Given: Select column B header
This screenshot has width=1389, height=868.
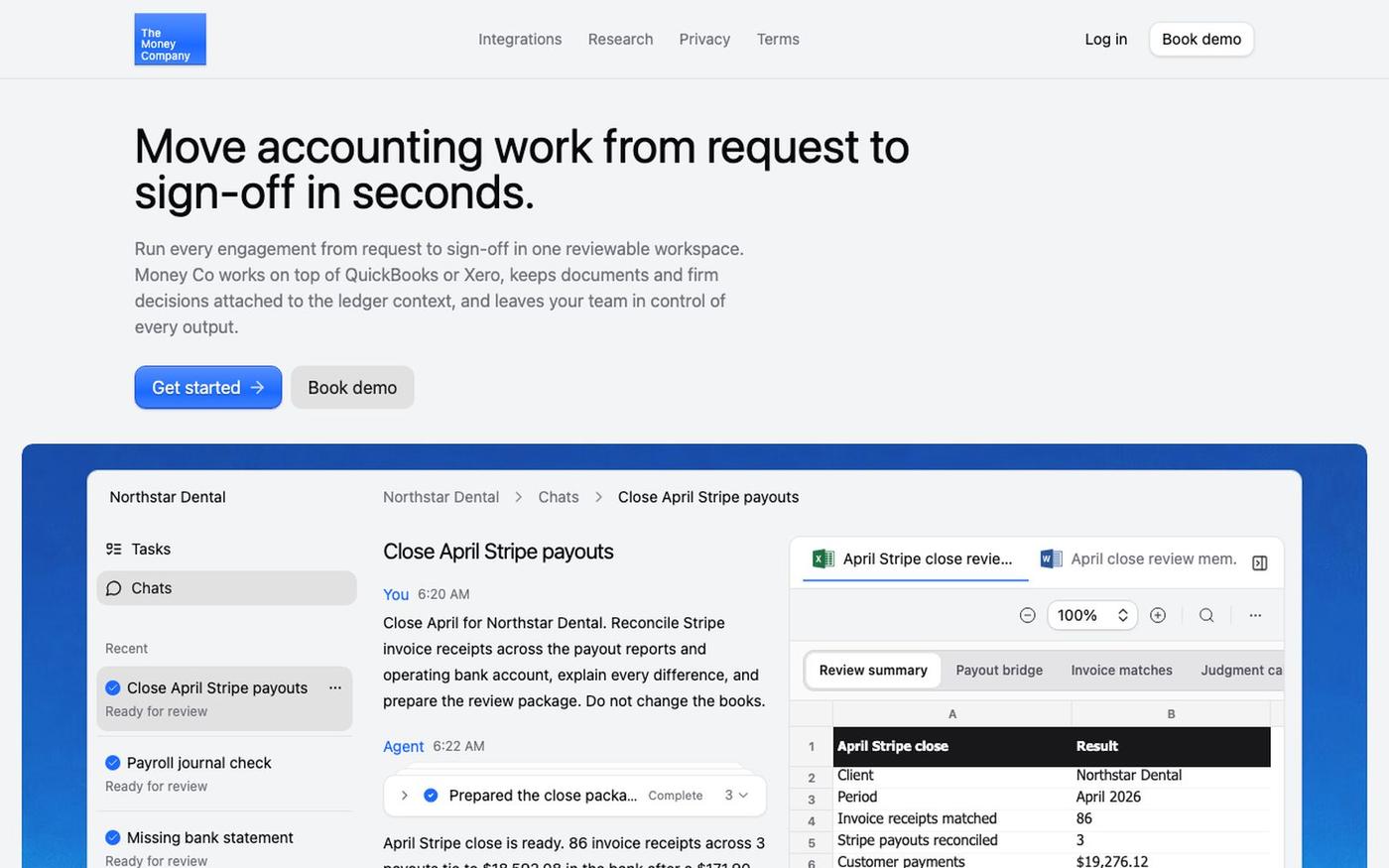Looking at the screenshot, I should click(x=1171, y=714).
